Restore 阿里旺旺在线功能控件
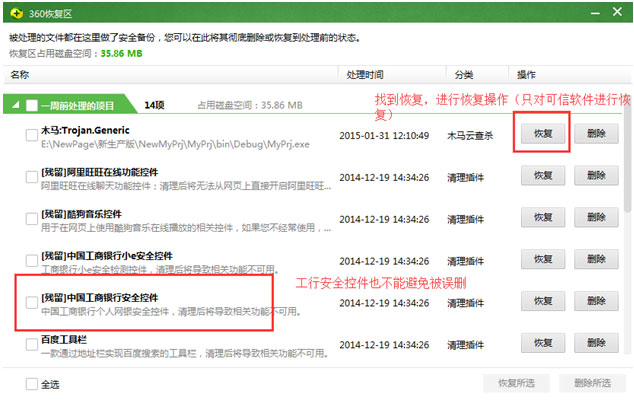 click(543, 176)
